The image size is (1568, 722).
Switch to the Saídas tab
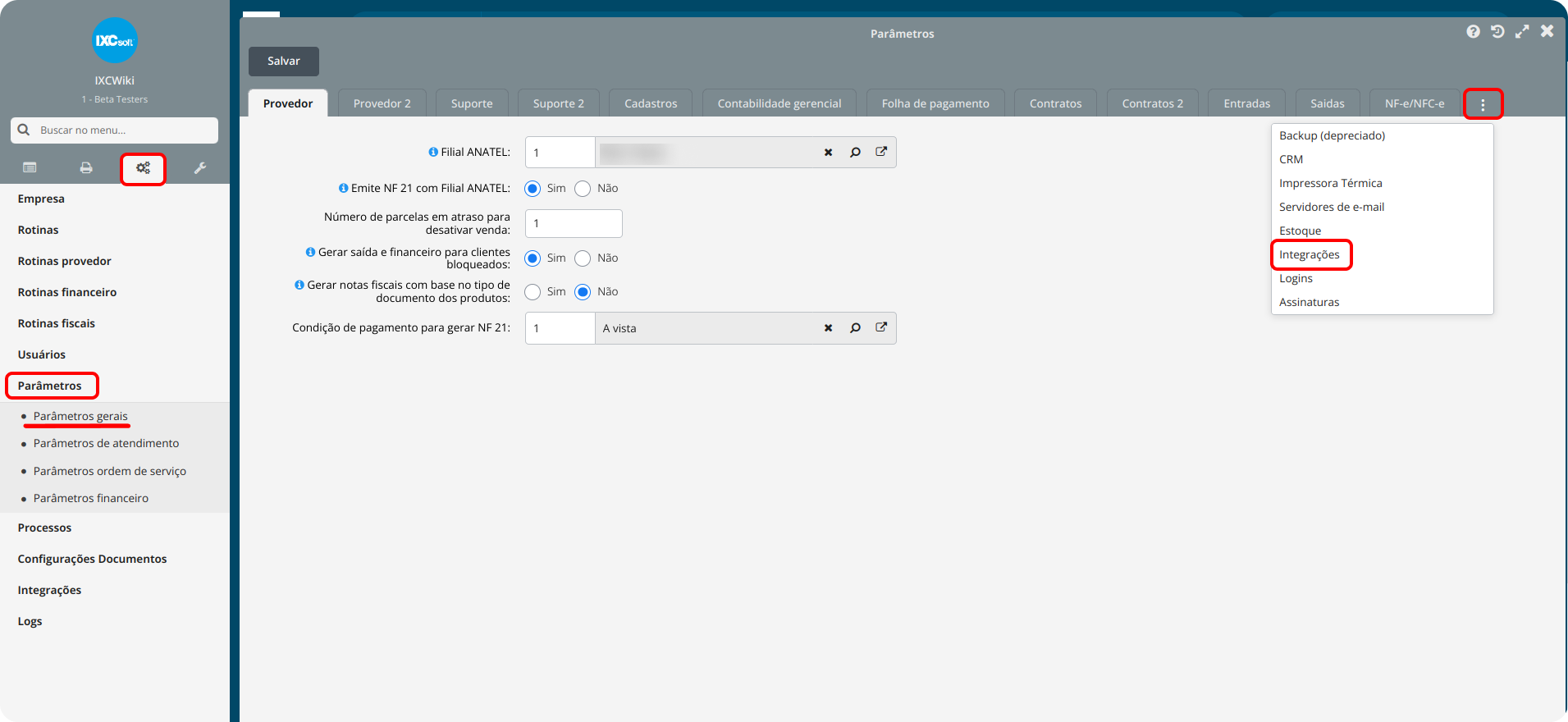[x=1327, y=103]
